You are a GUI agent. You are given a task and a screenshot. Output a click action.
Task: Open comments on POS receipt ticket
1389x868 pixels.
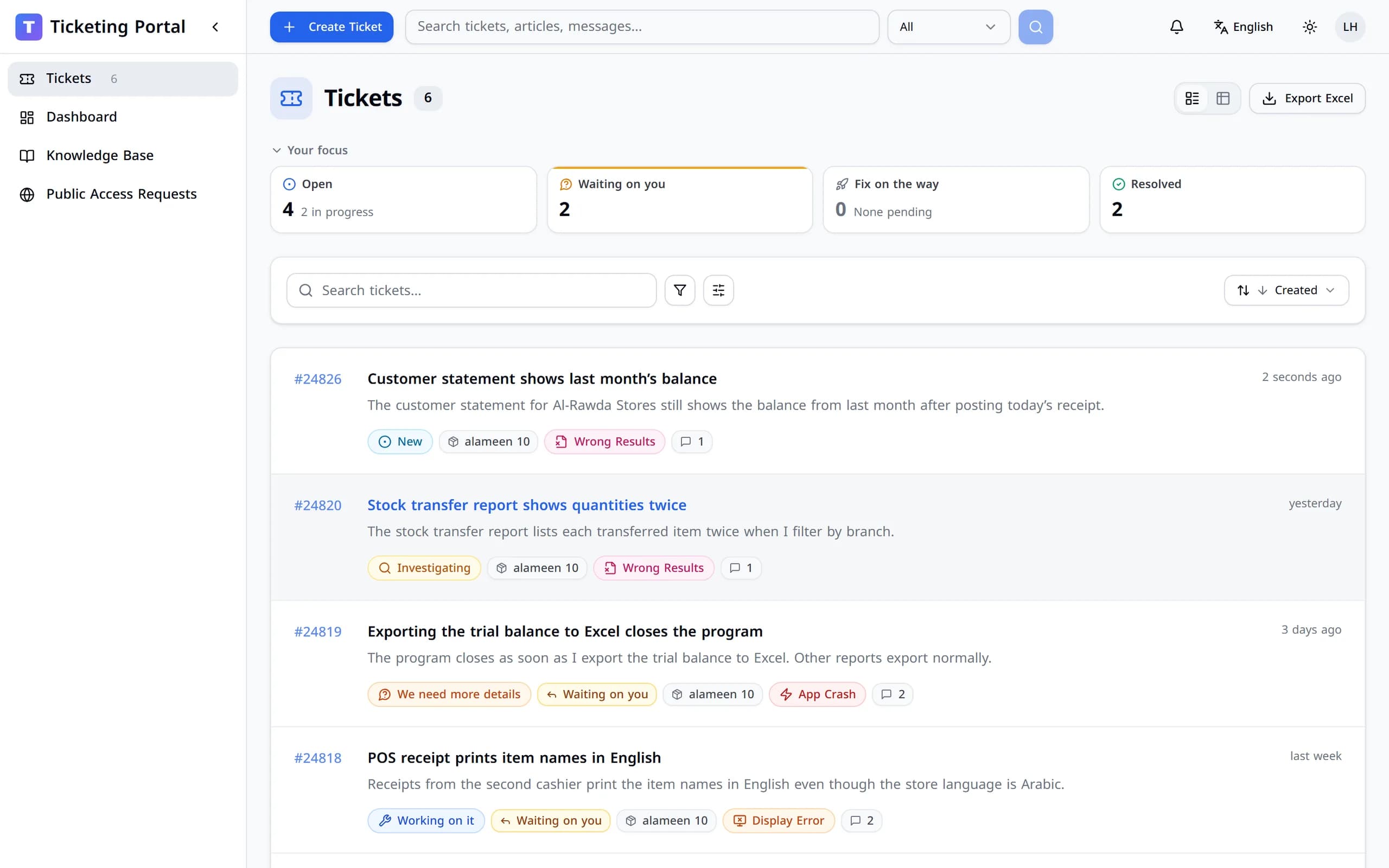click(x=862, y=820)
